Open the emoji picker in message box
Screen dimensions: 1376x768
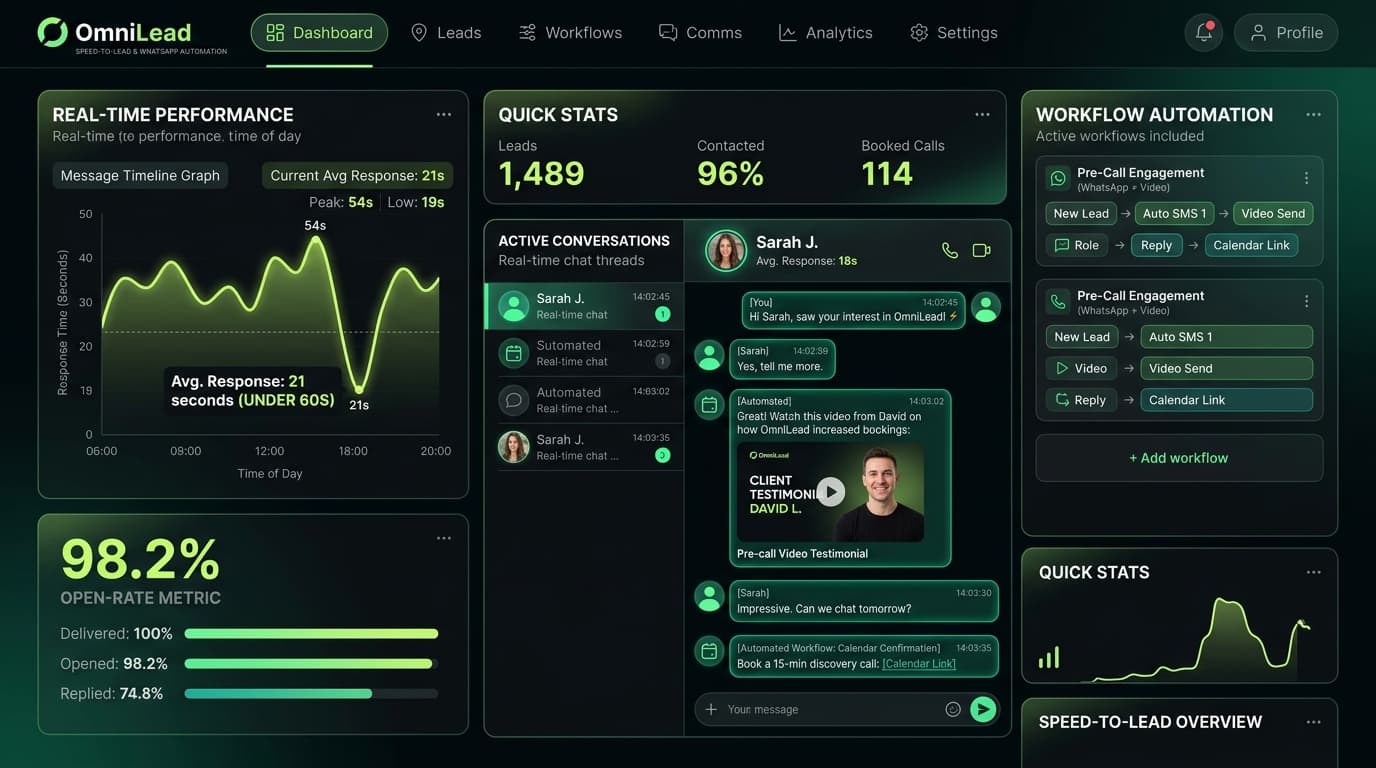coord(953,709)
